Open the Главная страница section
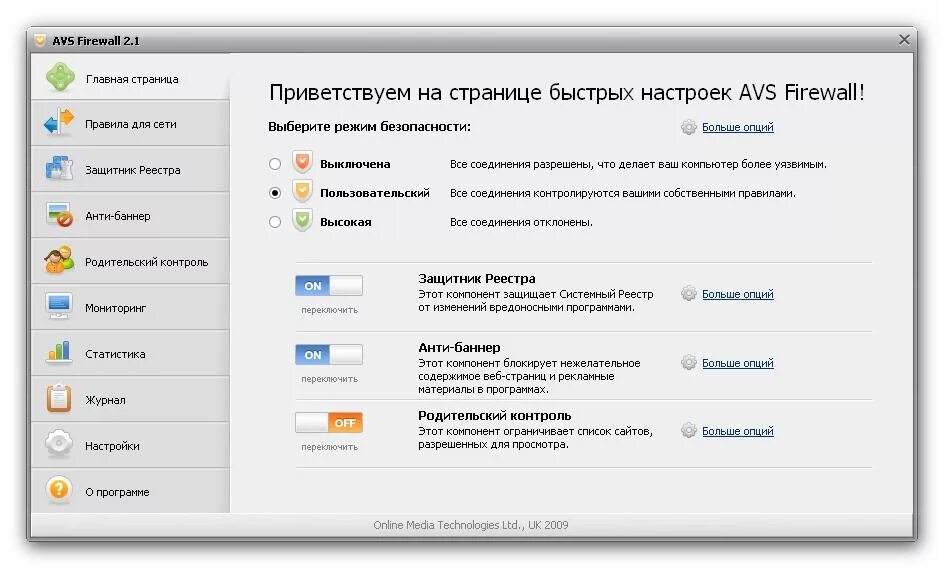Image resolution: width=944 pixels, height=568 pixels. pos(130,78)
